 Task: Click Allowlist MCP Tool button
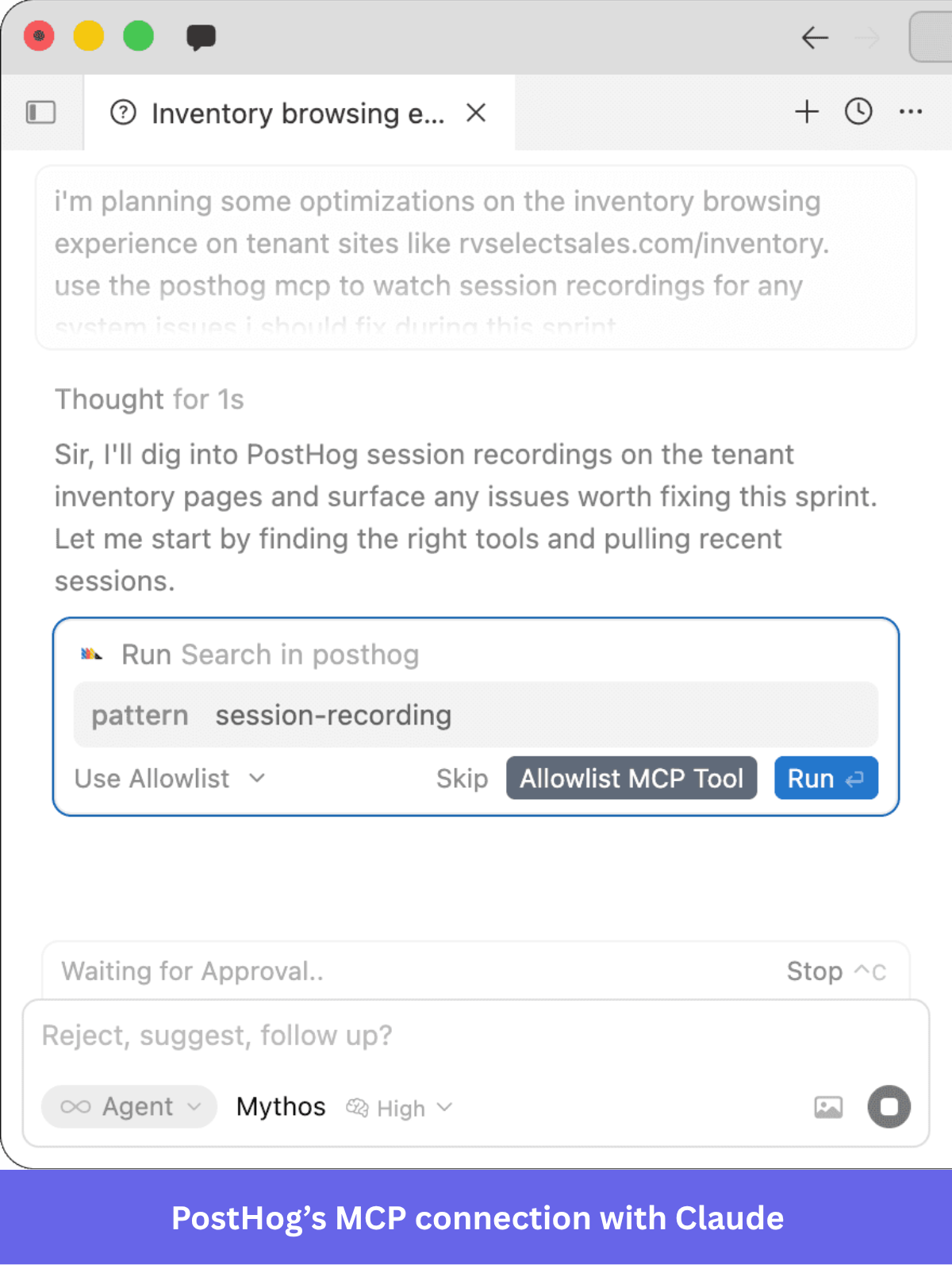coord(631,778)
